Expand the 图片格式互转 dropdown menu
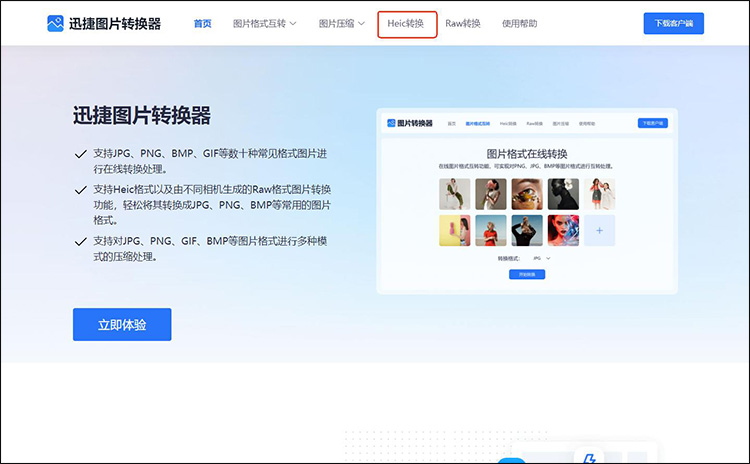Viewport: 750px width, 464px height. (x=265, y=23)
